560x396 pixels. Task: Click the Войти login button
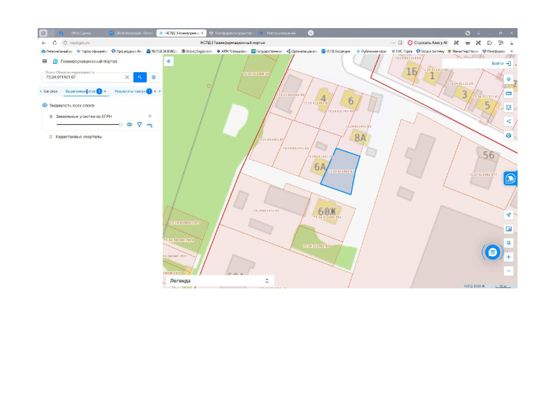click(501, 64)
